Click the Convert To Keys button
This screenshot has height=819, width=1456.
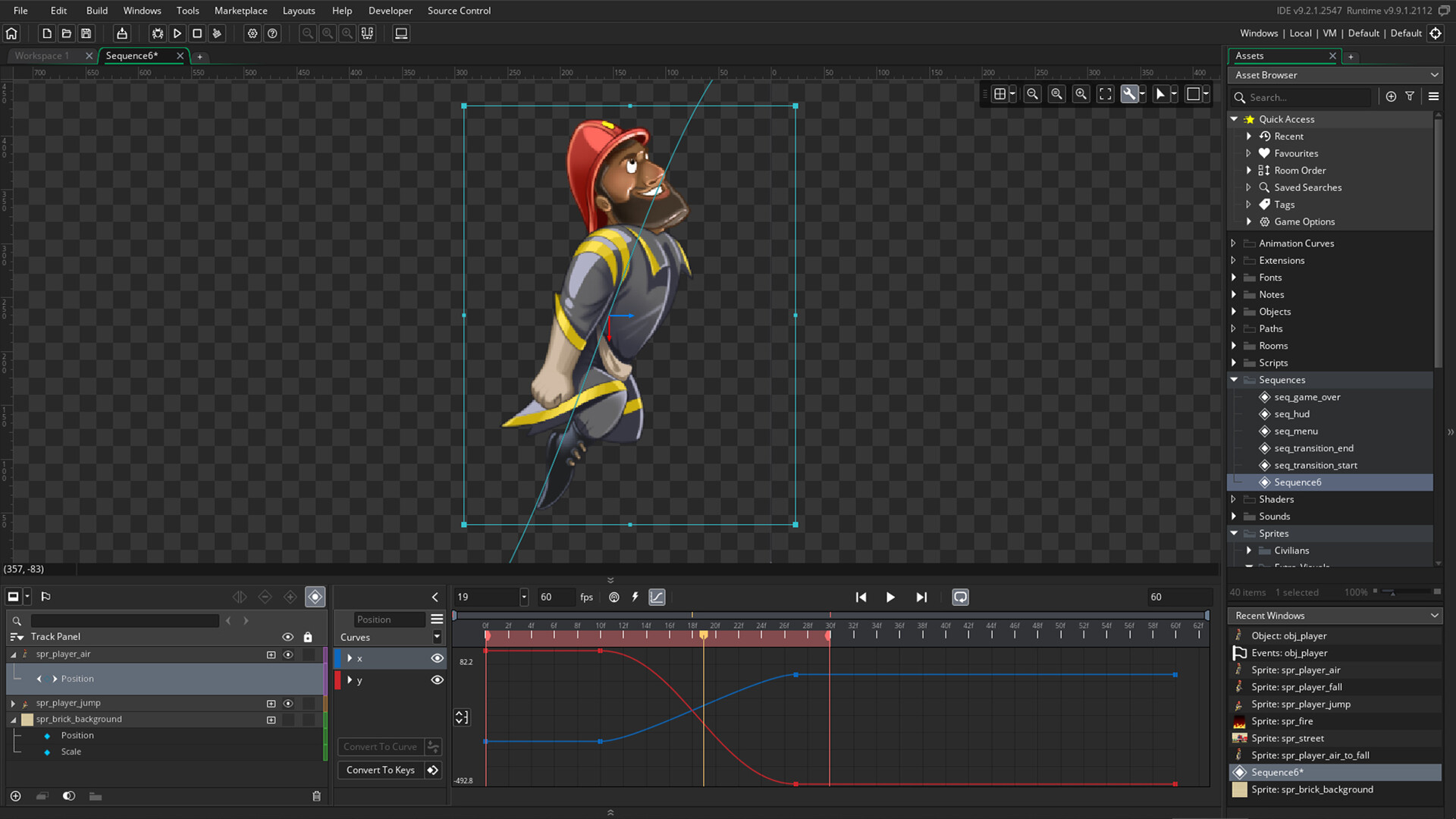pos(380,770)
